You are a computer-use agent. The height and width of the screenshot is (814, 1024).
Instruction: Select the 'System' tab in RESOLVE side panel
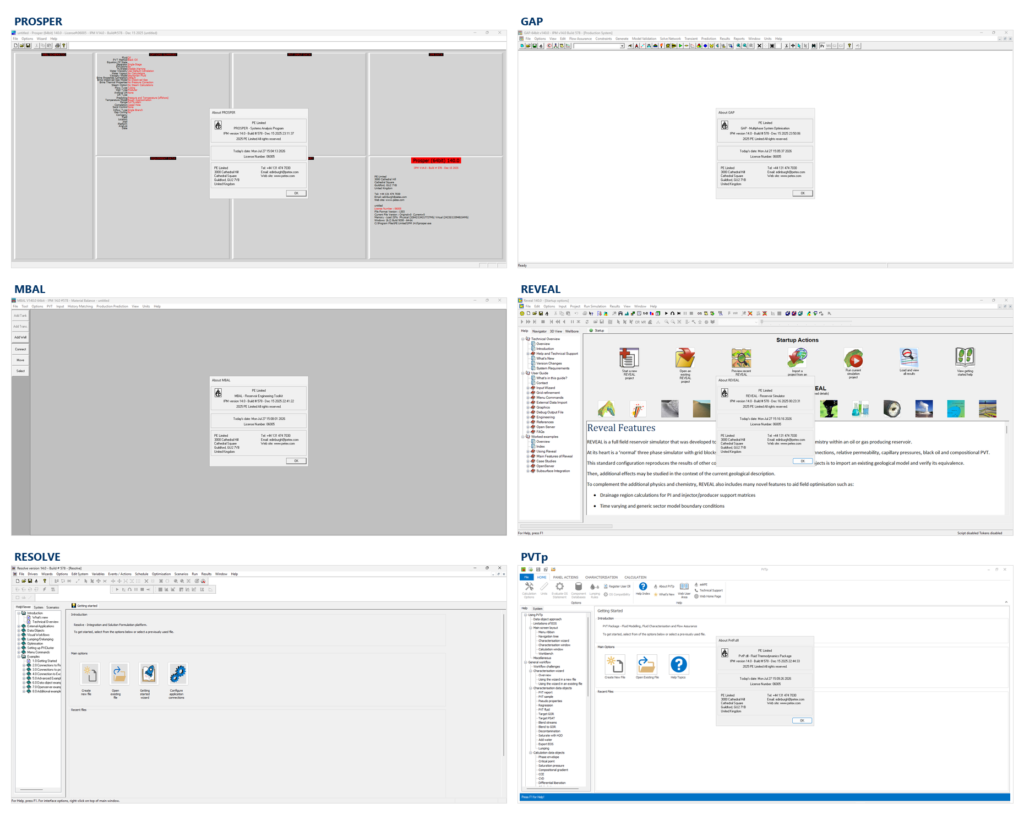(39, 607)
